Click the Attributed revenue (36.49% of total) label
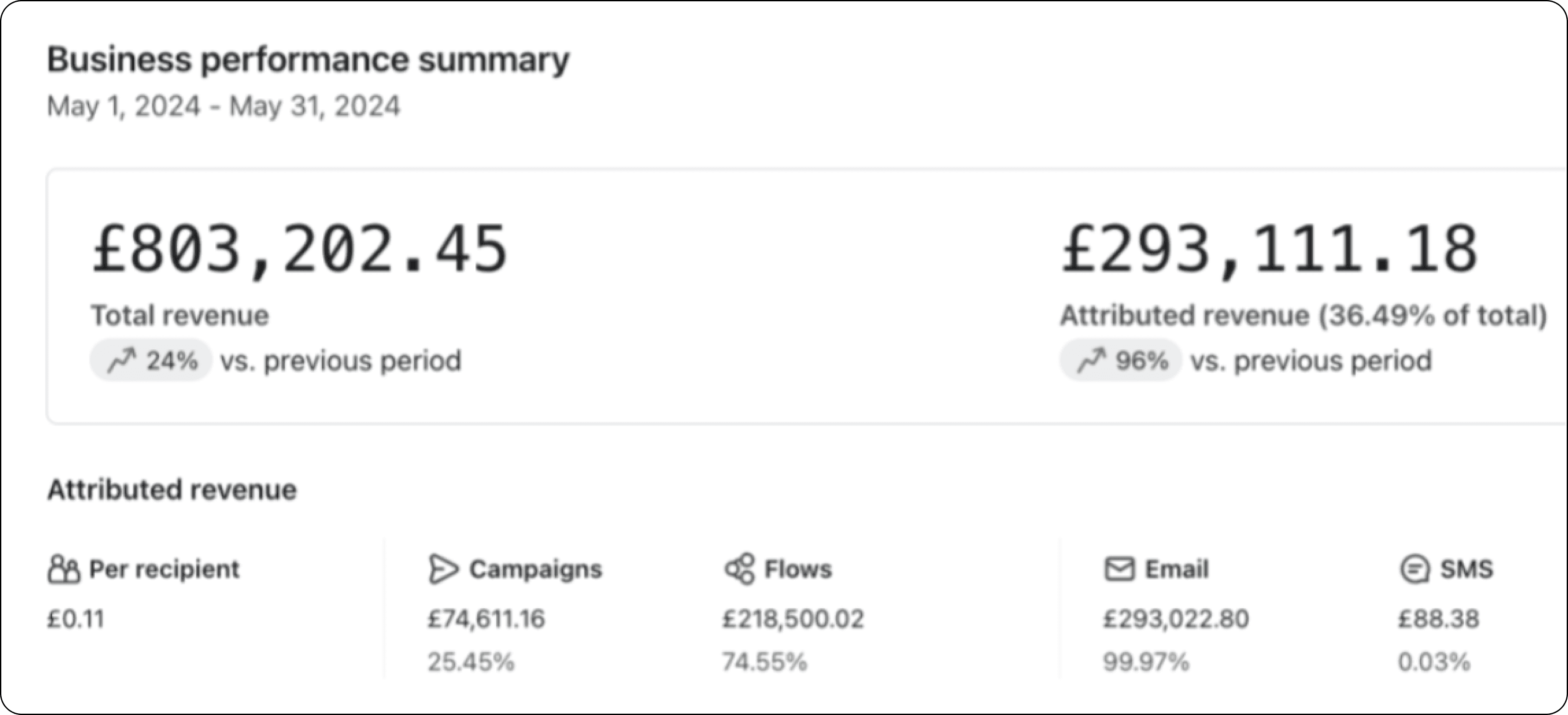 click(1303, 316)
